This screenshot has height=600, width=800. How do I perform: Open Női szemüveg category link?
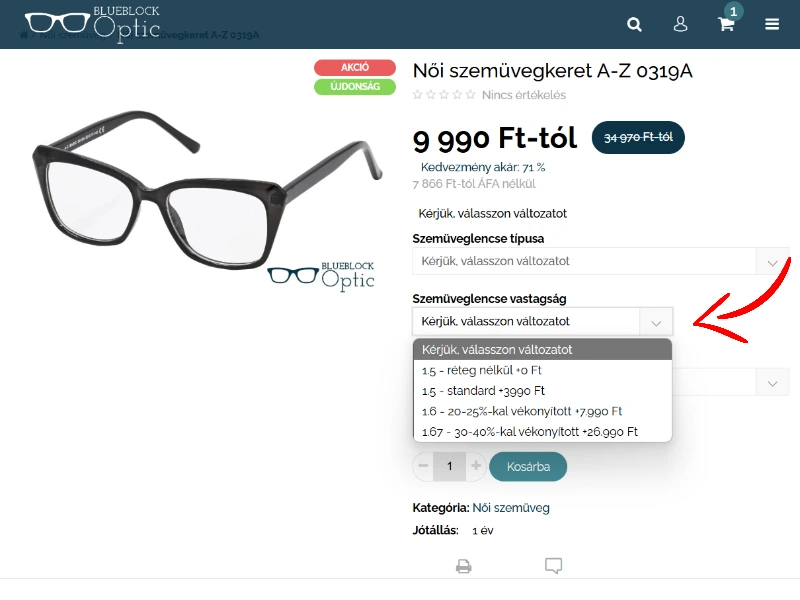tap(511, 508)
